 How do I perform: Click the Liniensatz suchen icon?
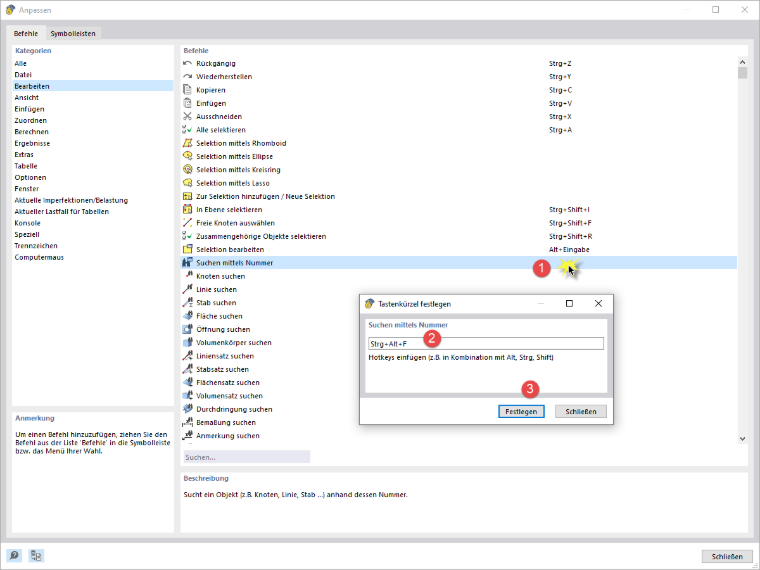point(188,356)
